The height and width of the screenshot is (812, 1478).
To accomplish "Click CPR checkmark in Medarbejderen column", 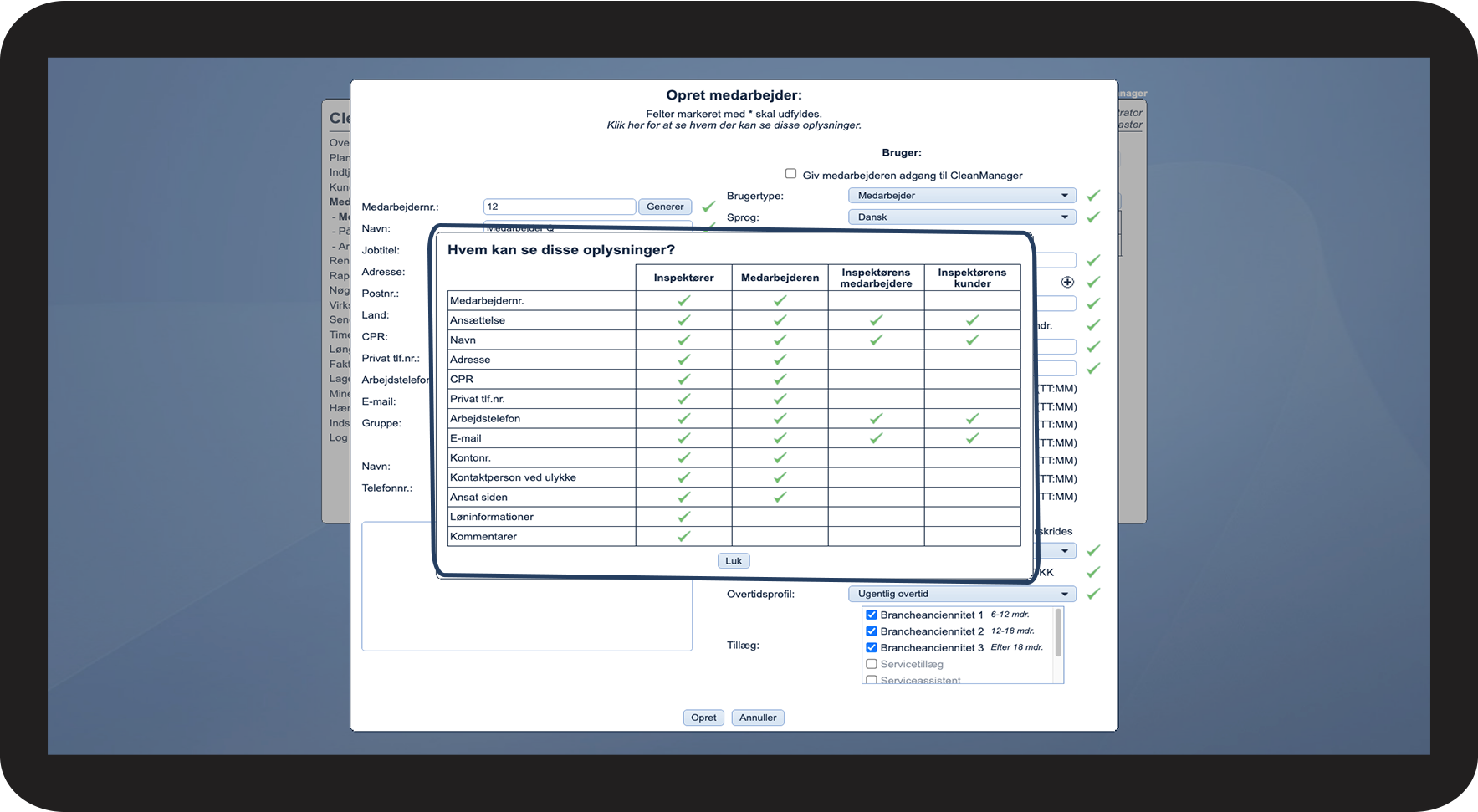I will coord(780,379).
